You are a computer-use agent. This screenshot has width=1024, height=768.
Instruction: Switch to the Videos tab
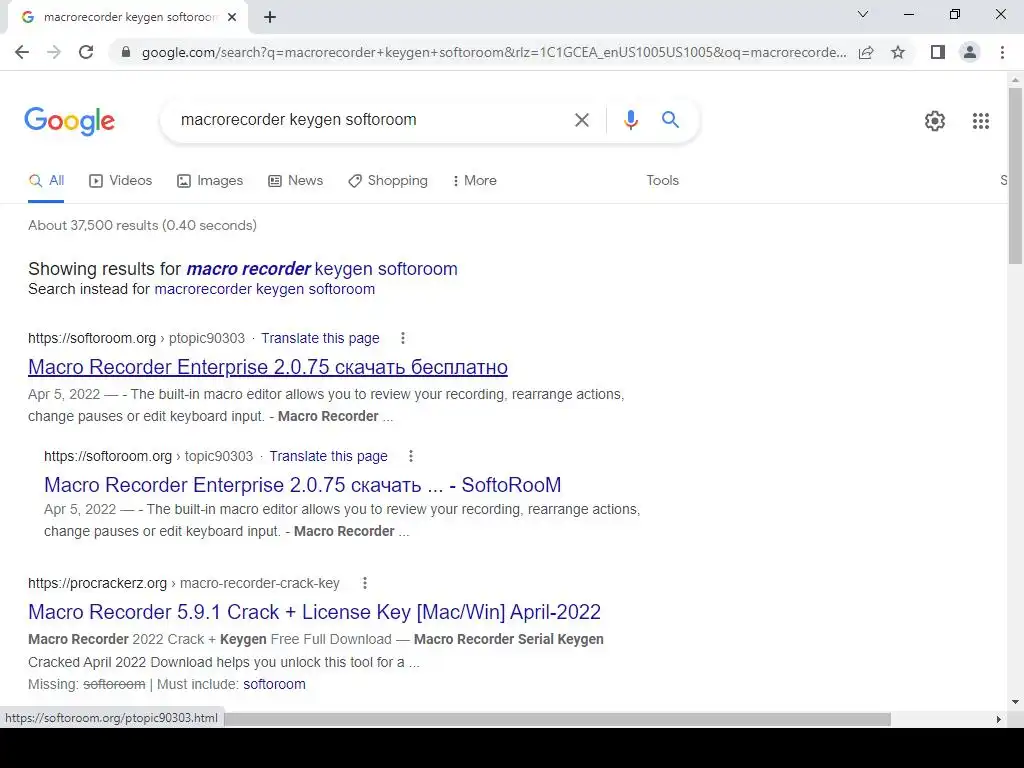(120, 181)
